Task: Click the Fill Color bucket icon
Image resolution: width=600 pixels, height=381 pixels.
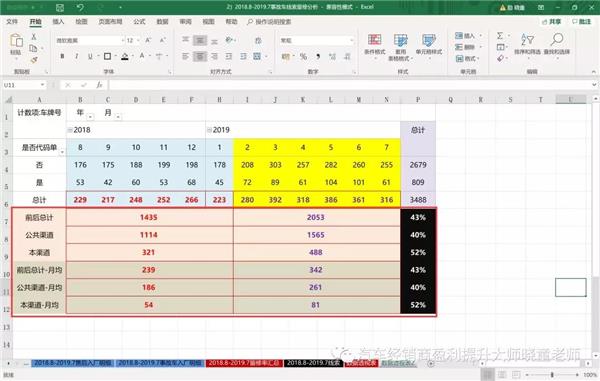Action: (125, 57)
